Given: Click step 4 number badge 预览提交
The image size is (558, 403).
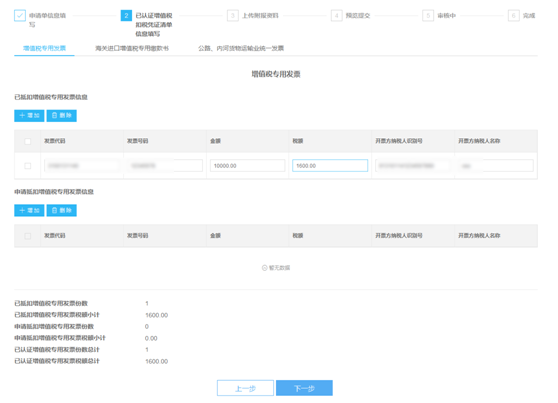Looking at the screenshot, I should point(337,15).
